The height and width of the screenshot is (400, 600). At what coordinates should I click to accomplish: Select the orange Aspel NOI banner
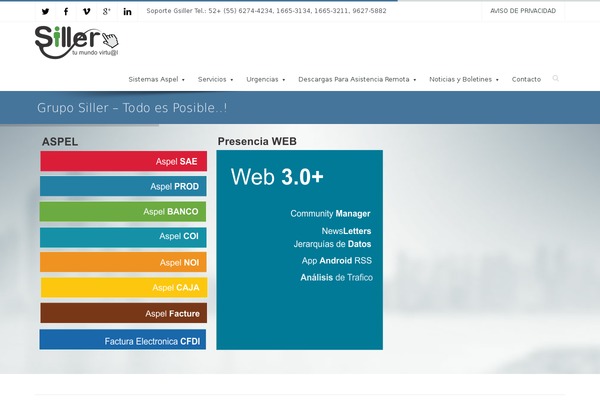tap(123, 262)
